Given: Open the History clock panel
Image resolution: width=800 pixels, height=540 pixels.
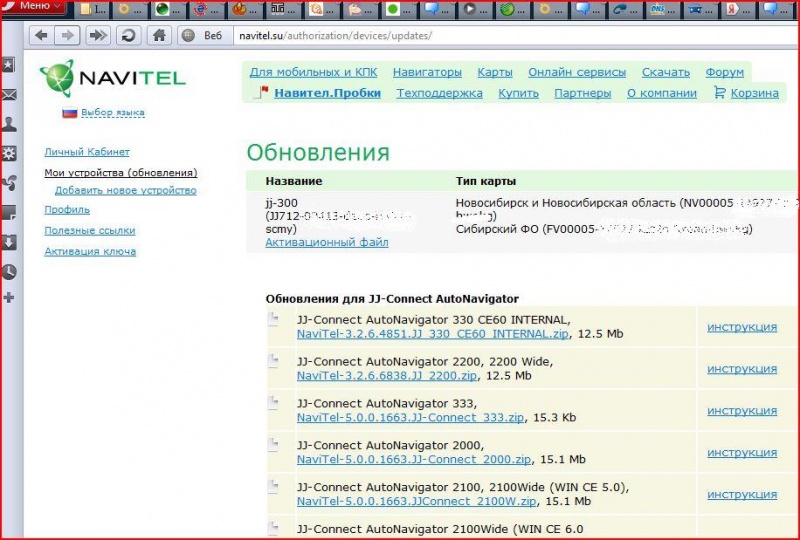Looking at the screenshot, I should point(9,271).
